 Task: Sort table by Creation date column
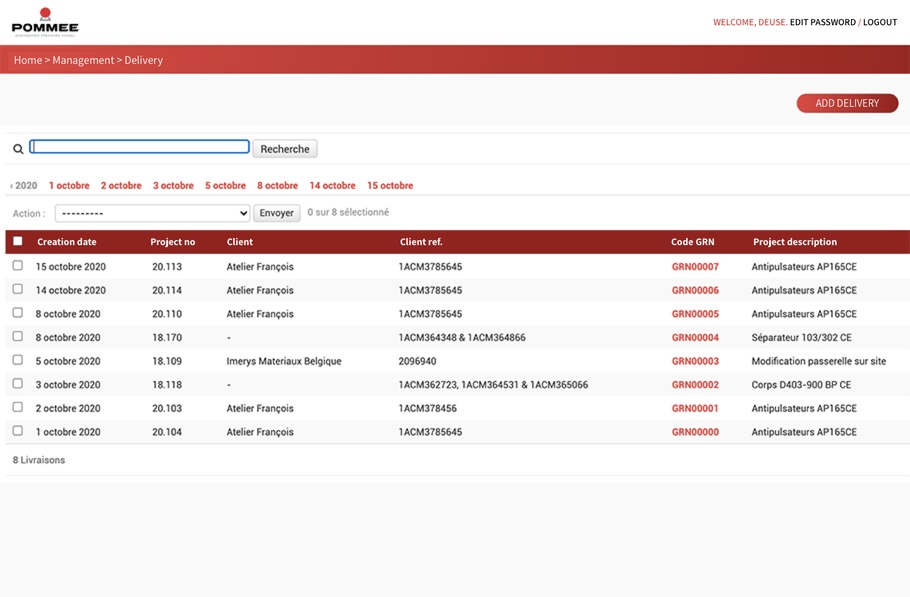point(67,242)
